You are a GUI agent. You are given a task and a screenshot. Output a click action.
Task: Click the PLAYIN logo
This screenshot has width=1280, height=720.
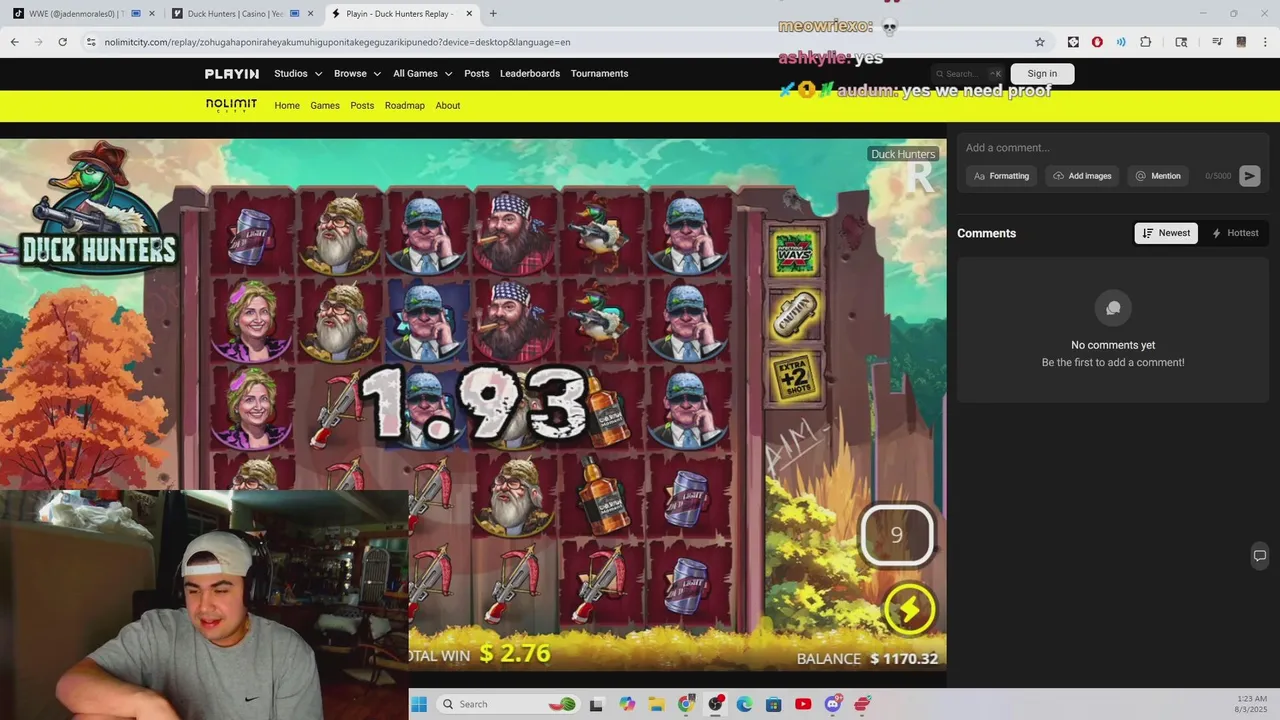coord(232,74)
